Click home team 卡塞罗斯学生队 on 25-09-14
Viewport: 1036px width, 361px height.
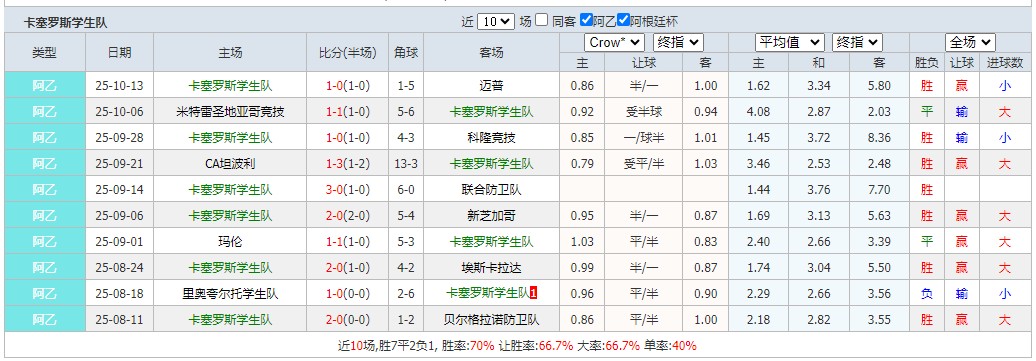coord(230,190)
